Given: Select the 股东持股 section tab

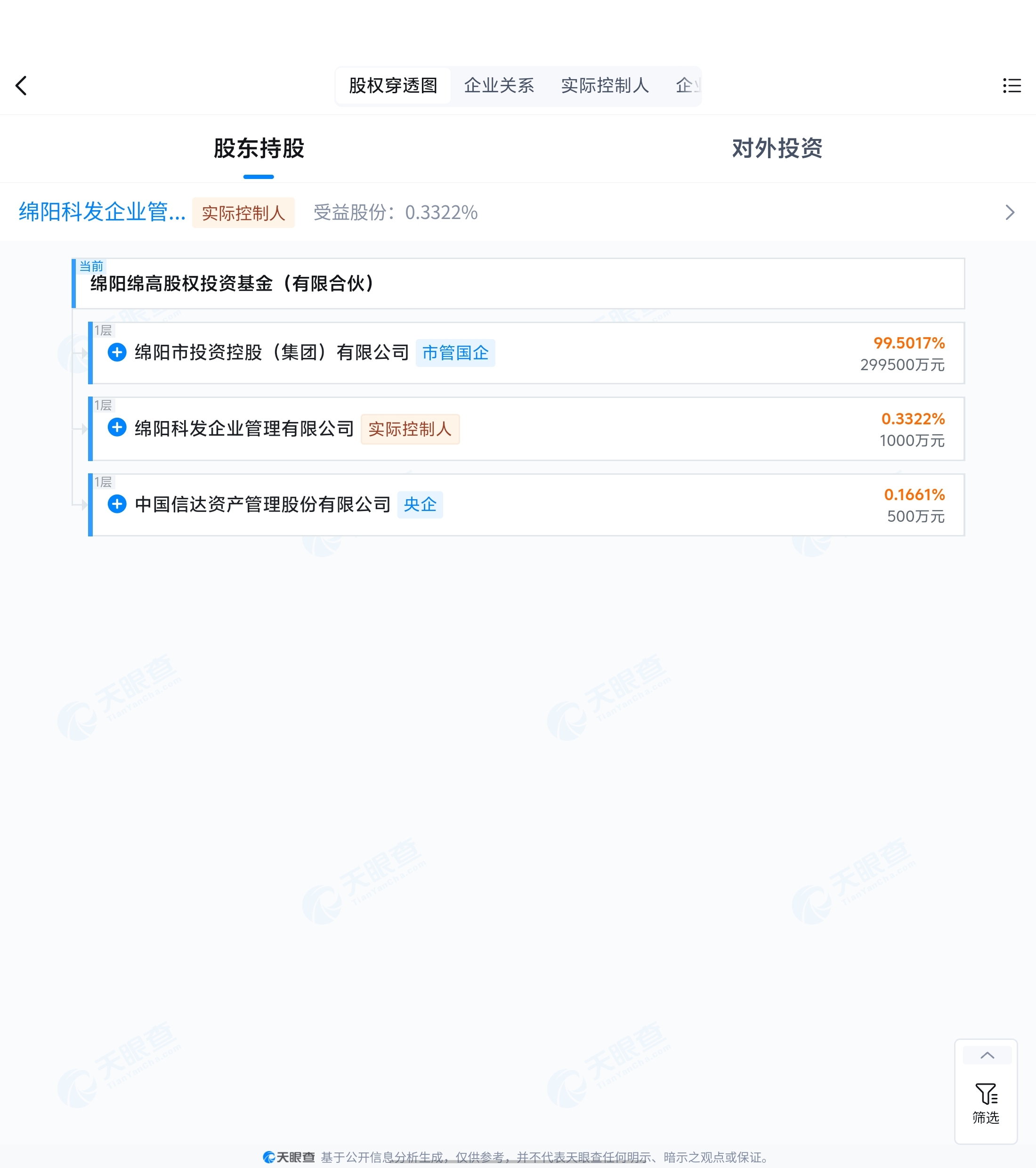Looking at the screenshot, I should pos(259,148).
